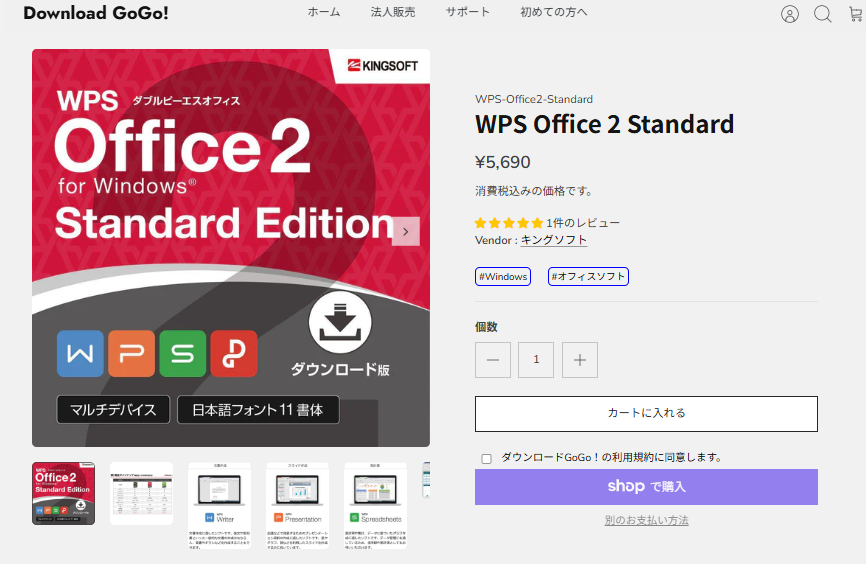866x564 pixels.
Task: Open the shopping cart icon
Action: (x=855, y=14)
